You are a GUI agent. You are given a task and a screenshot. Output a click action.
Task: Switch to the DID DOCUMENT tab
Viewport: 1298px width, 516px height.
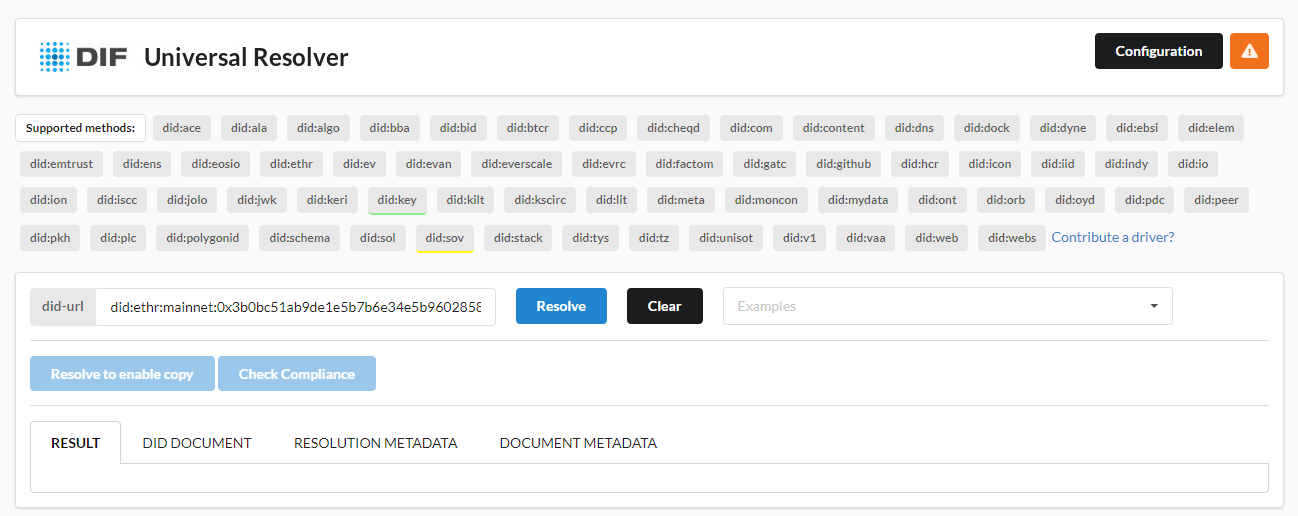coord(197,442)
